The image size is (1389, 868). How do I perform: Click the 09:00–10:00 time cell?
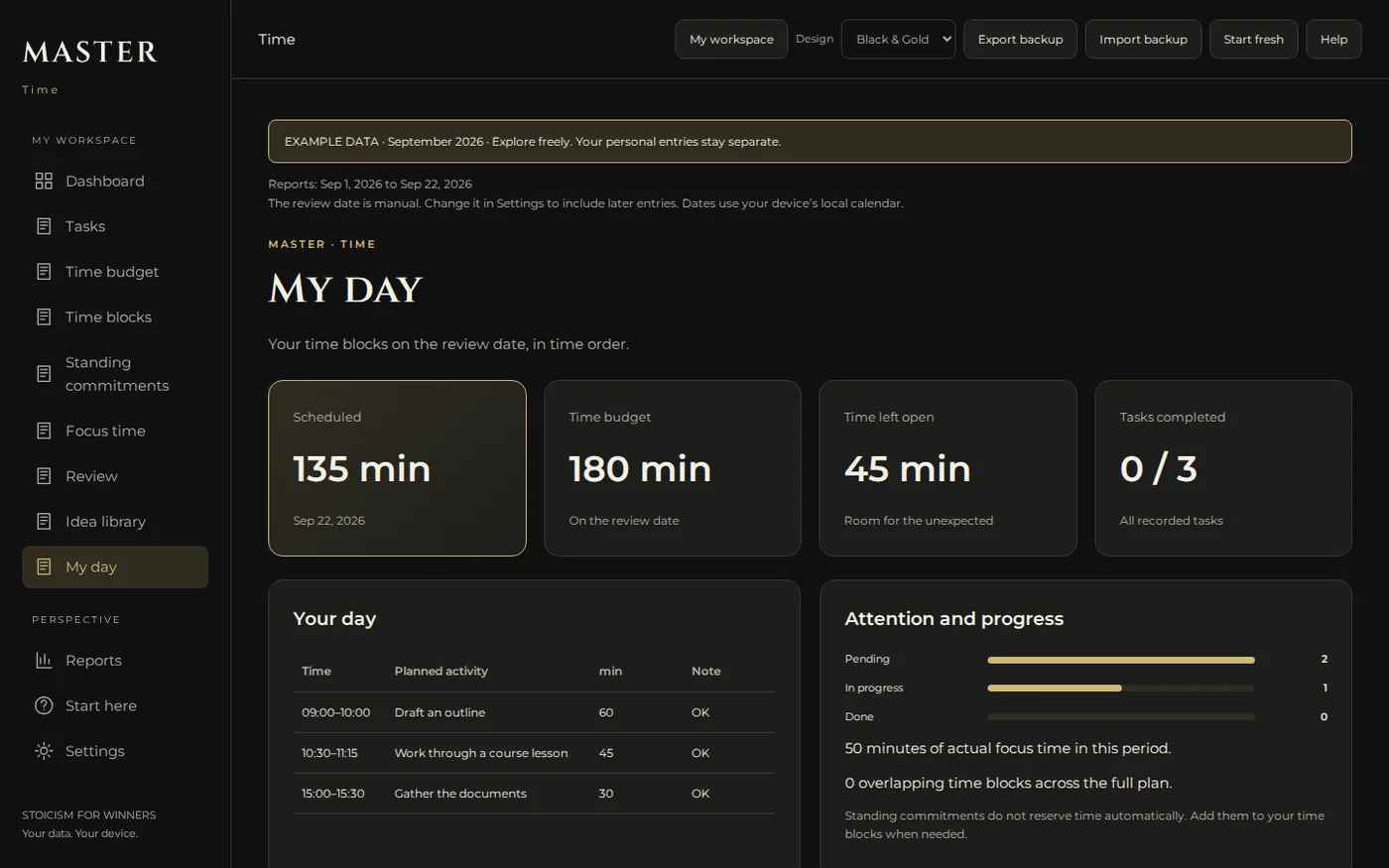[335, 712]
